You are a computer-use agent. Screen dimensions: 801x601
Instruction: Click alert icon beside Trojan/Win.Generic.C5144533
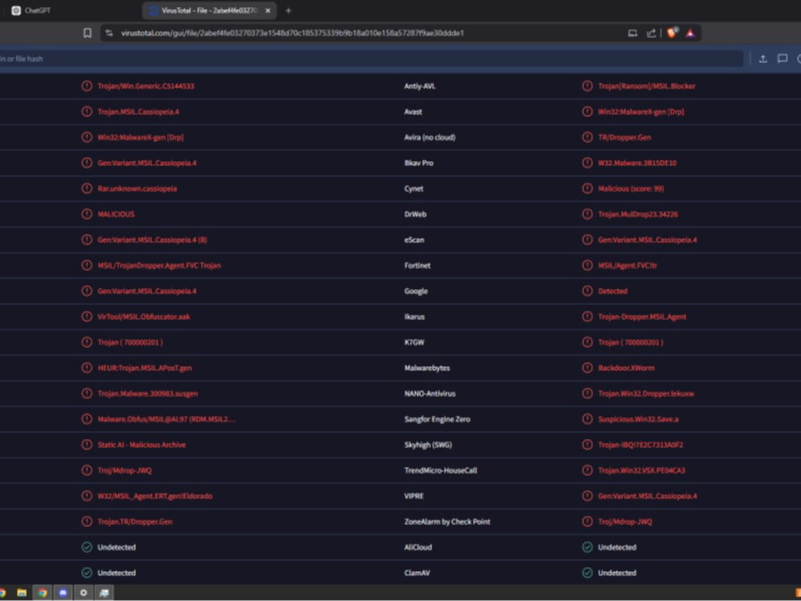pos(87,86)
